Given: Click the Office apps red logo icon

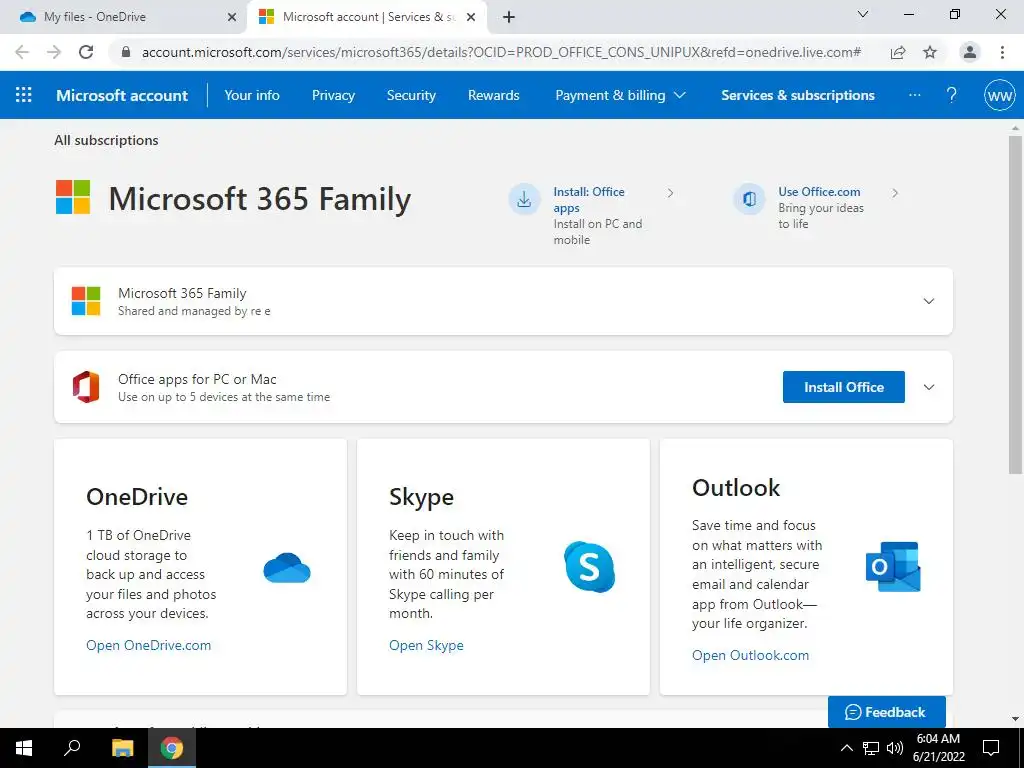Looking at the screenshot, I should coord(86,387).
